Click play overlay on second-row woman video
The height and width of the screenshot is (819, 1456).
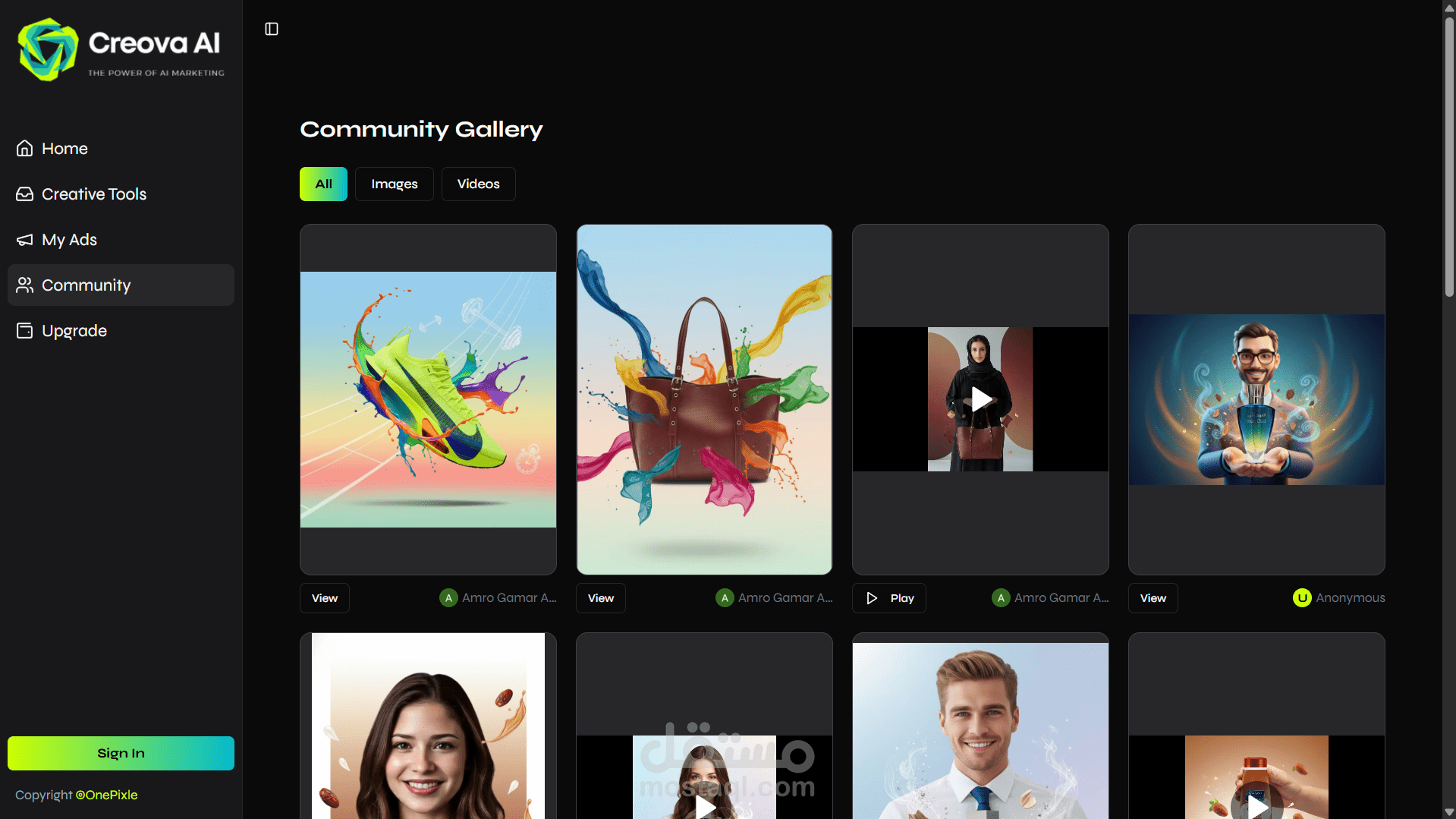pos(705,806)
